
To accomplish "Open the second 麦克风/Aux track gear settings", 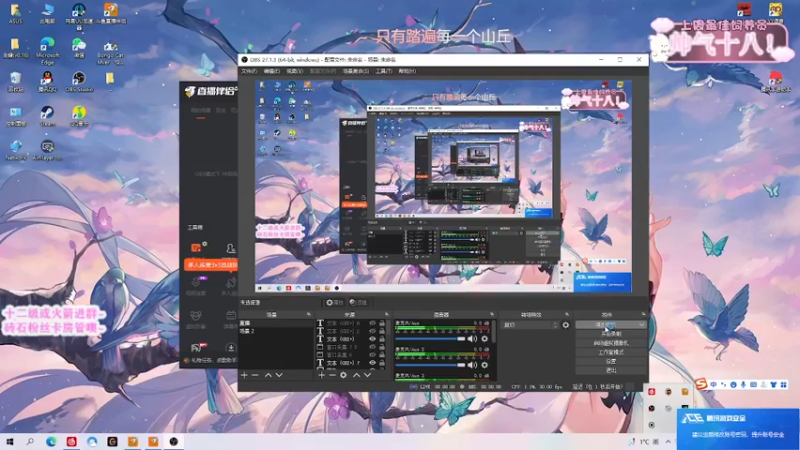I will 484,365.
